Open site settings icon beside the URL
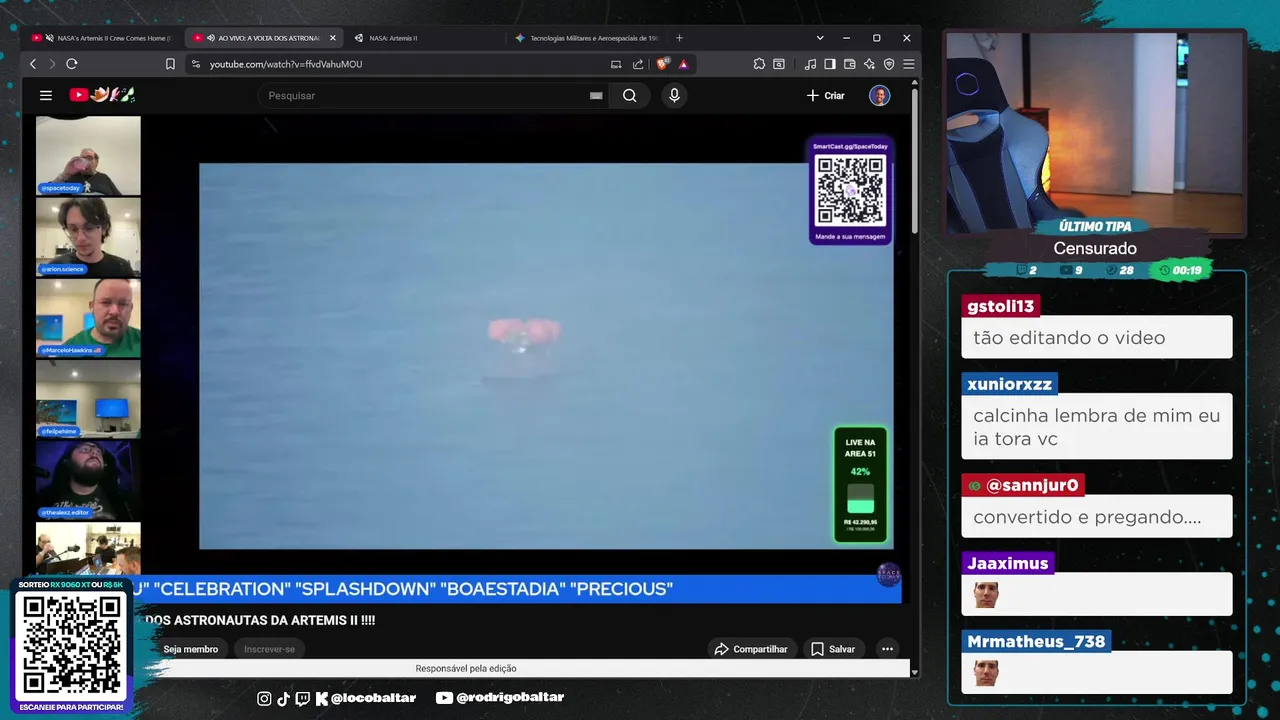The width and height of the screenshot is (1280, 720). click(x=195, y=64)
